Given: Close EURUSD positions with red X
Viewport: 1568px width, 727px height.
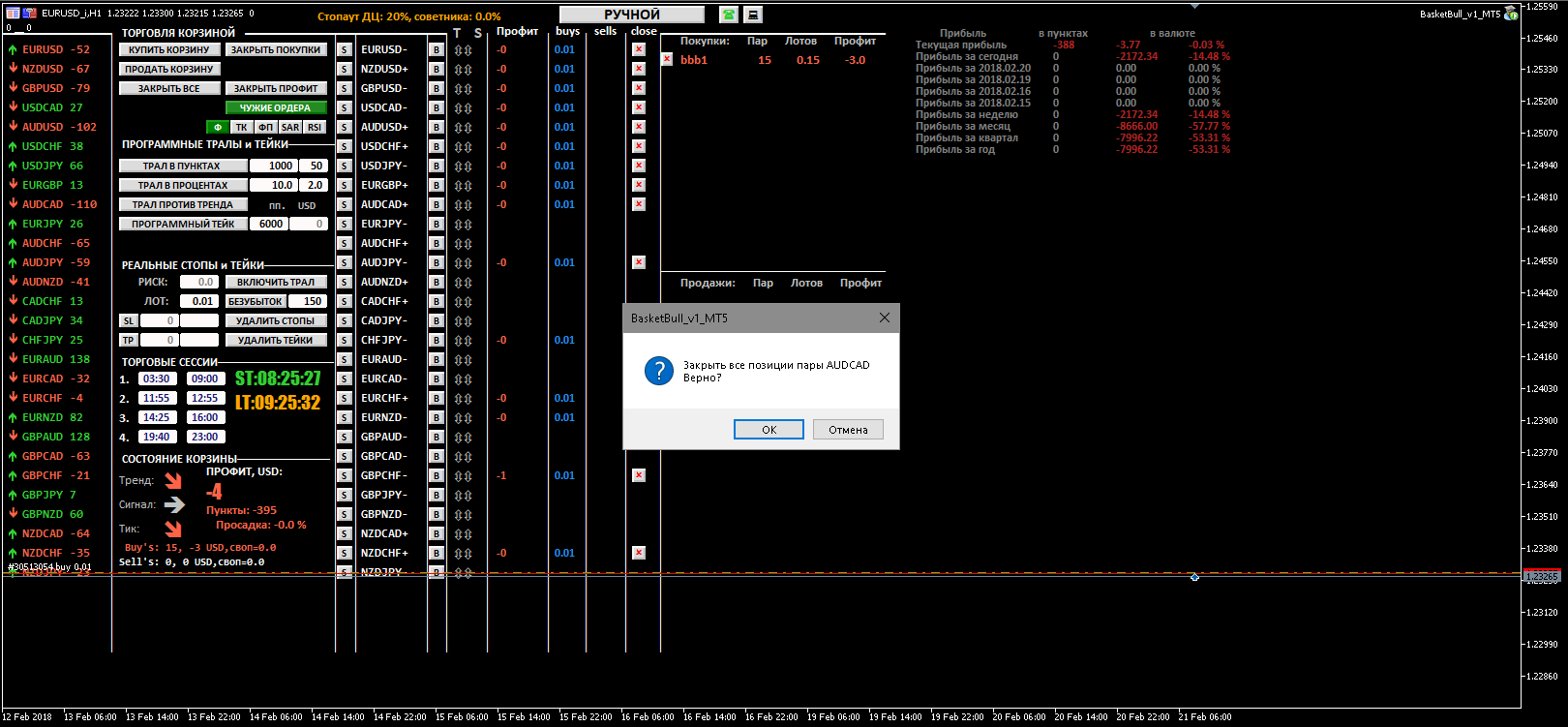Looking at the screenshot, I should 639,49.
